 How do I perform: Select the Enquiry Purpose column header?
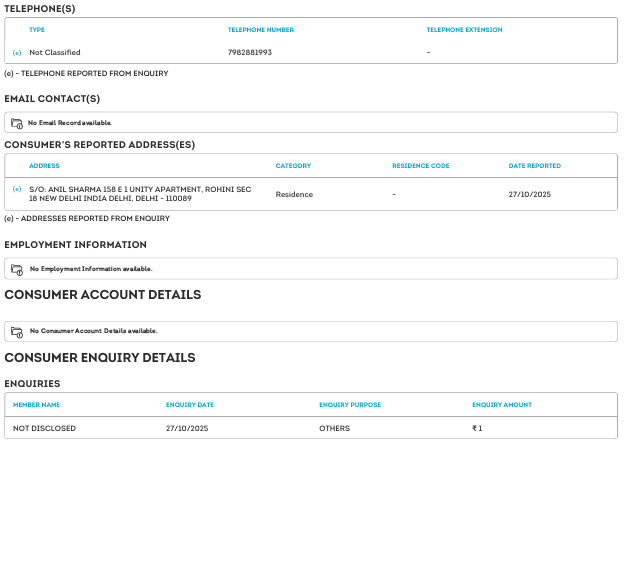tap(350, 405)
